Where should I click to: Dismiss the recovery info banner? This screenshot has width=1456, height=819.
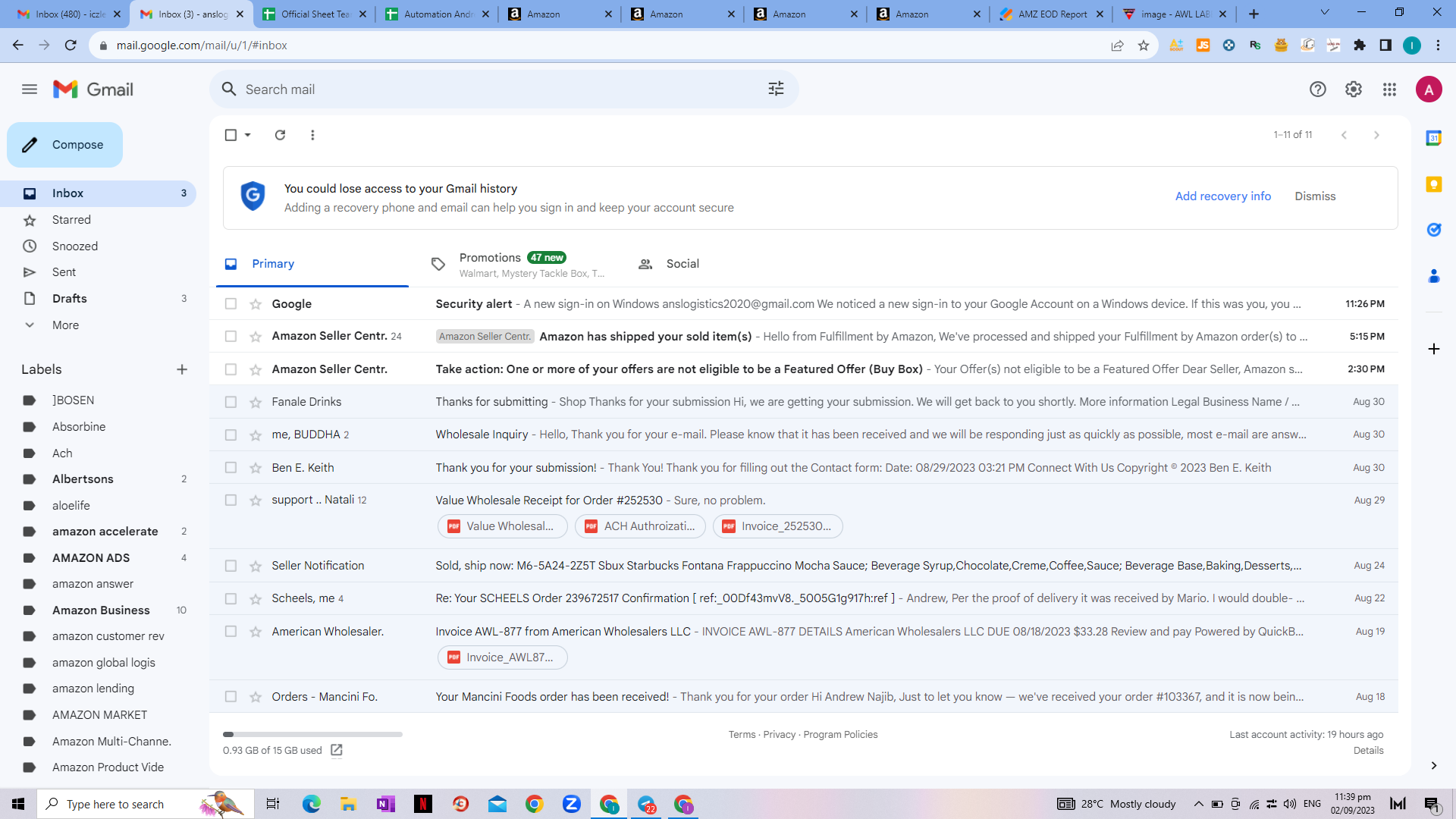pyautogui.click(x=1315, y=196)
